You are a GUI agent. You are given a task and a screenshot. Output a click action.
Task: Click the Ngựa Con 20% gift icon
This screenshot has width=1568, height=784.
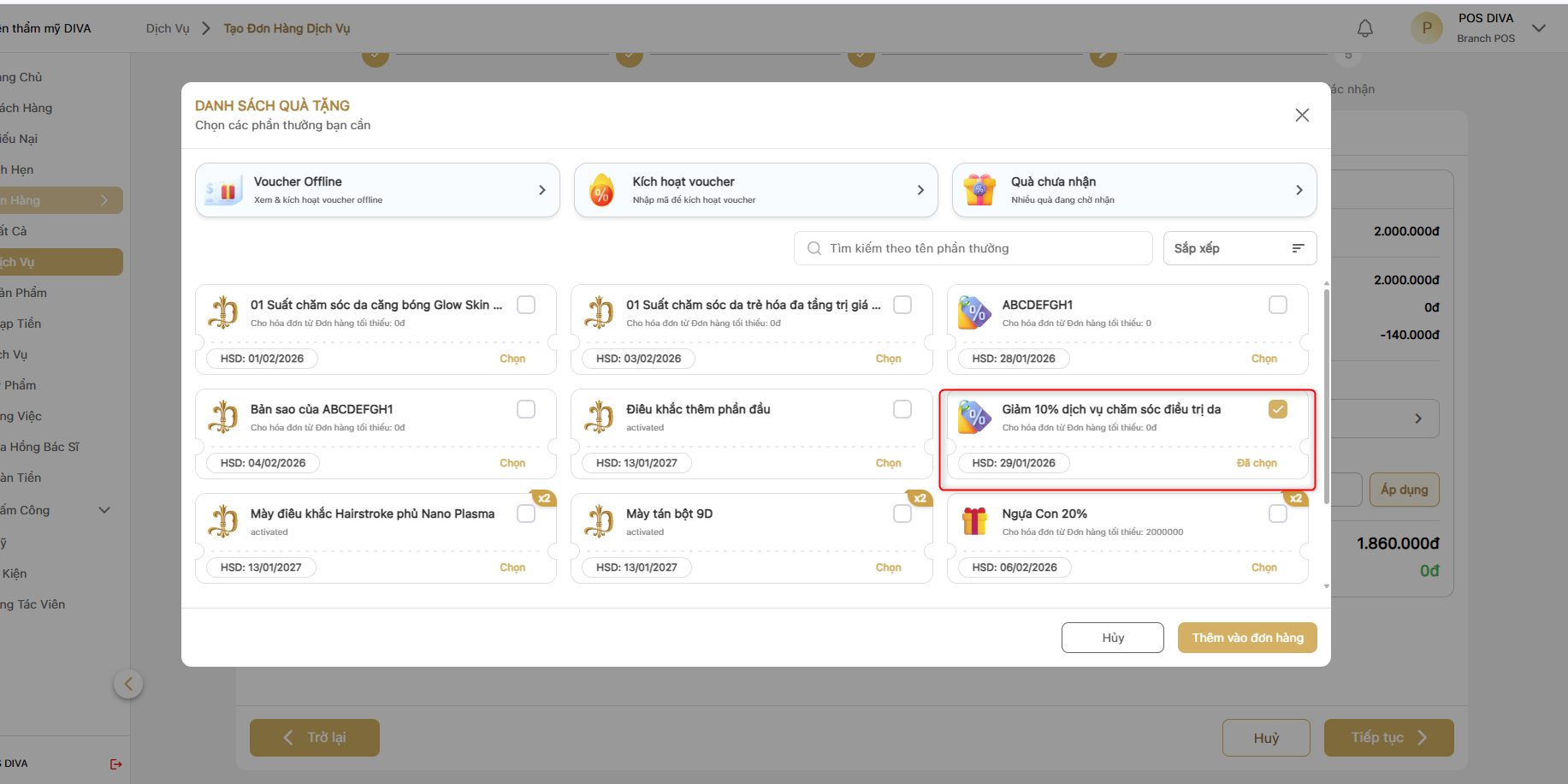974,520
